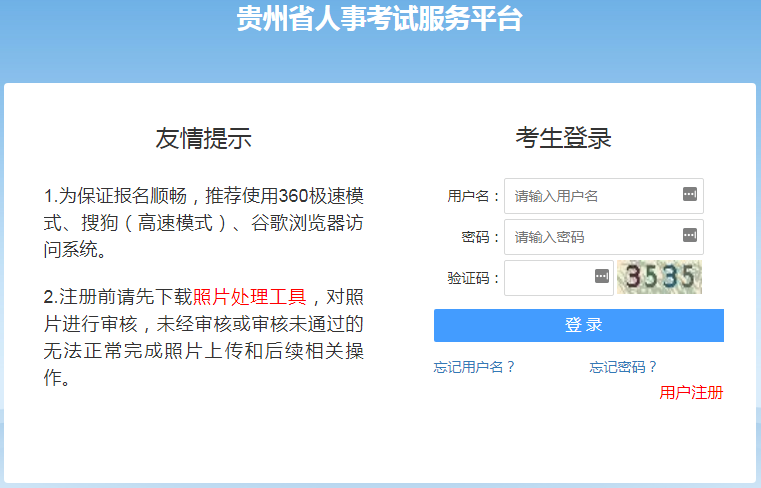Click the 友情提示 heading
The height and width of the screenshot is (488, 761).
pyautogui.click(x=203, y=139)
